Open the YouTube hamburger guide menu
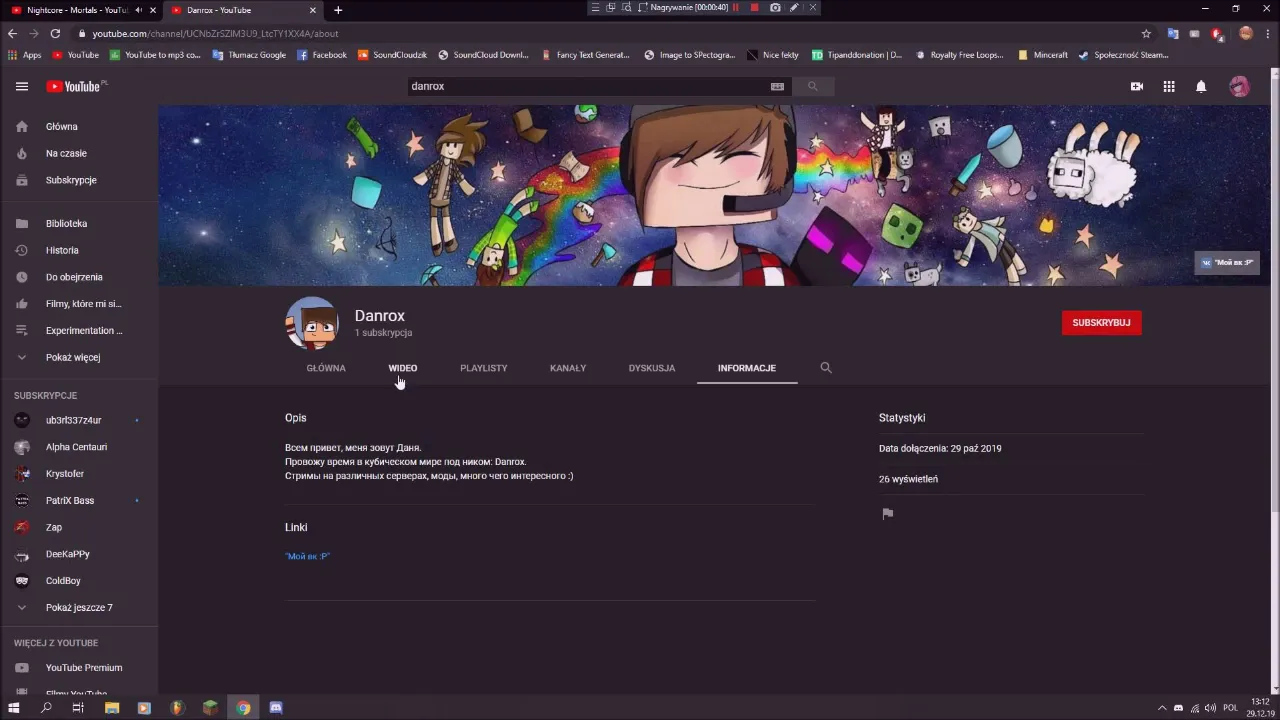 pos(21,86)
